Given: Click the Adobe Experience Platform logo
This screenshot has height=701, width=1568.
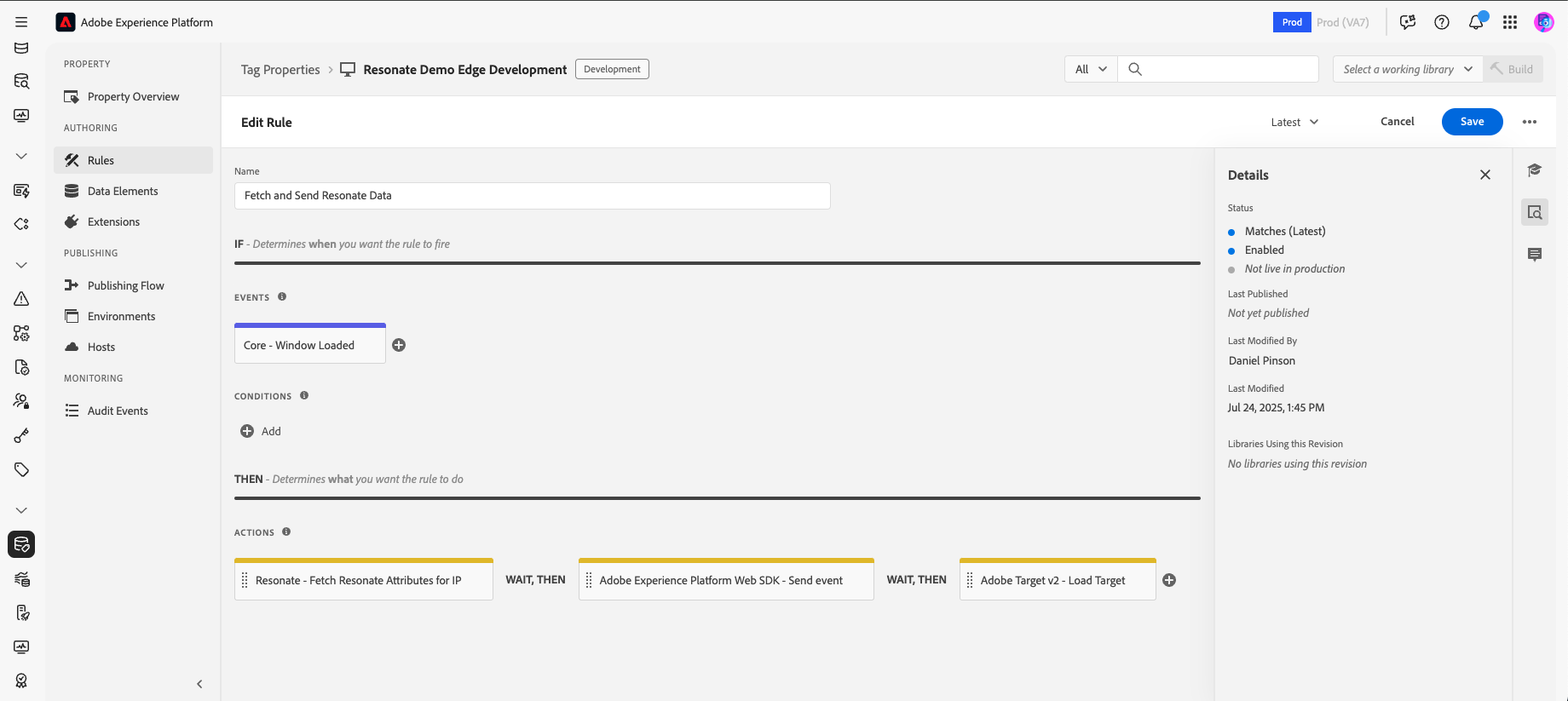Looking at the screenshot, I should [66, 22].
